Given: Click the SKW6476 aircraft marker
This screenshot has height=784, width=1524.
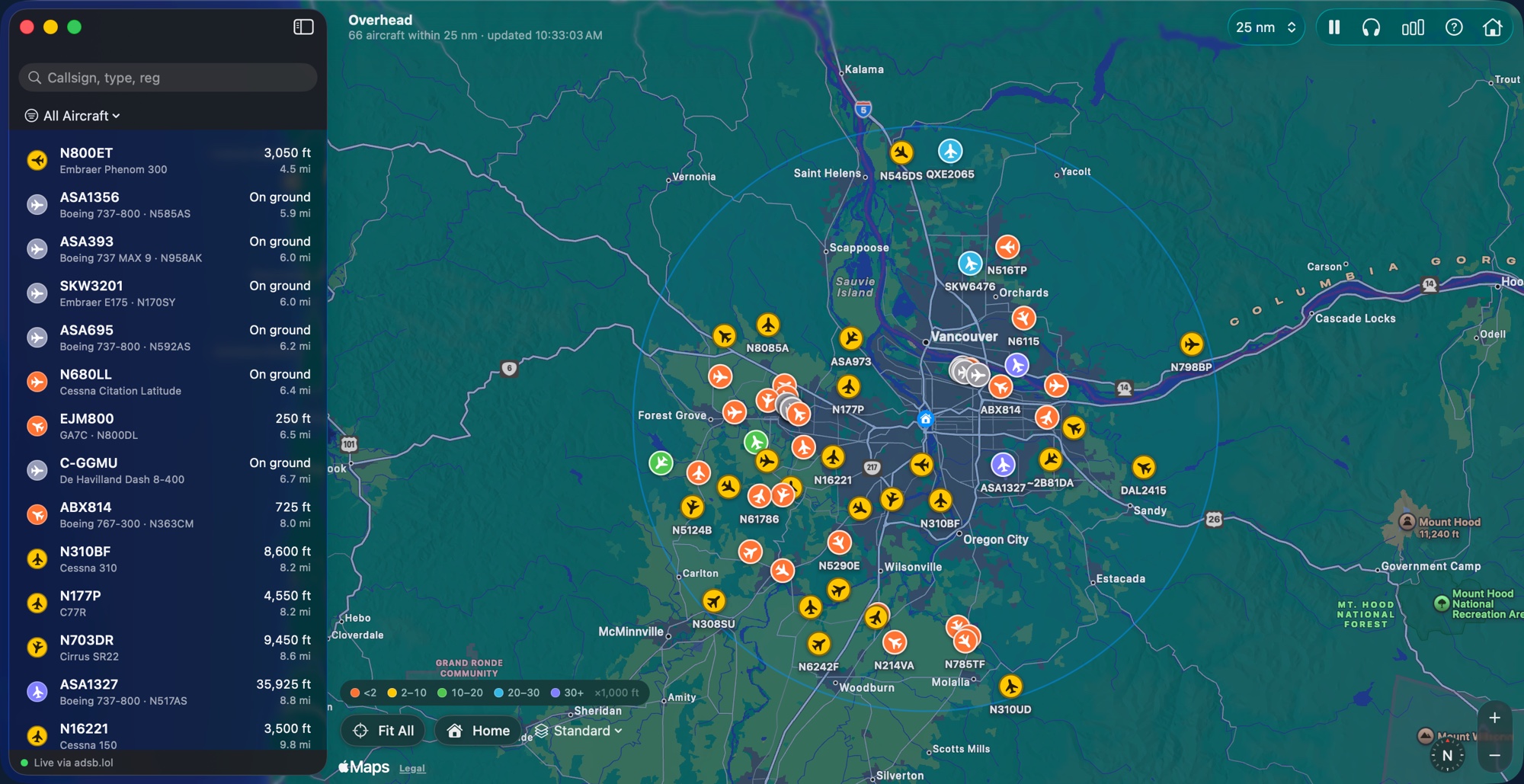Looking at the screenshot, I should pyautogui.click(x=970, y=264).
